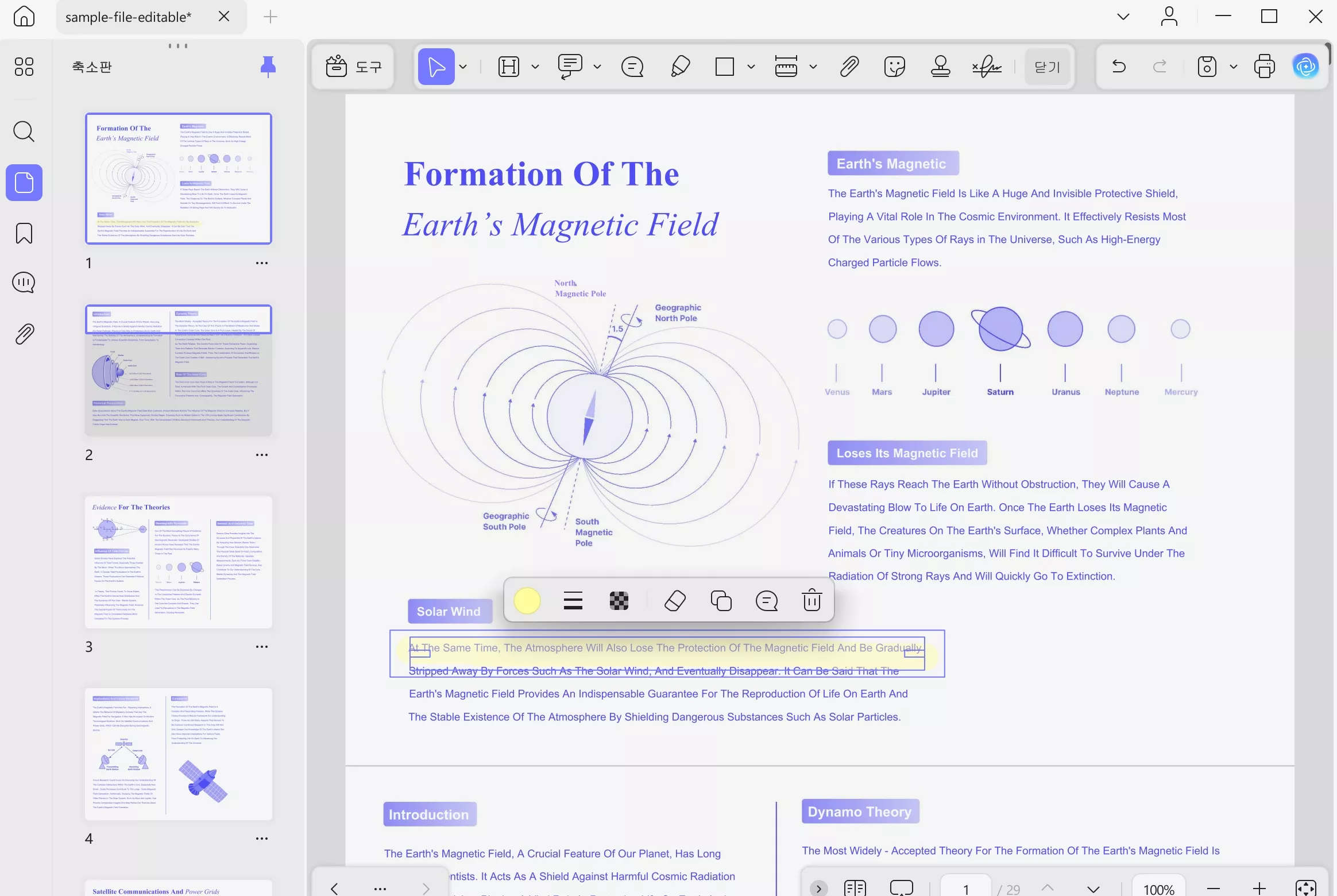Select the cursor selection tool
Screen dimensions: 1337x896
pos(436,67)
